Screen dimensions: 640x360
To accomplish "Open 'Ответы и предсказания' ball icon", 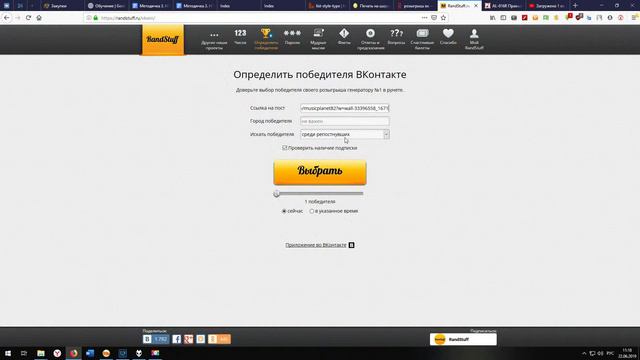I will 371,39.
